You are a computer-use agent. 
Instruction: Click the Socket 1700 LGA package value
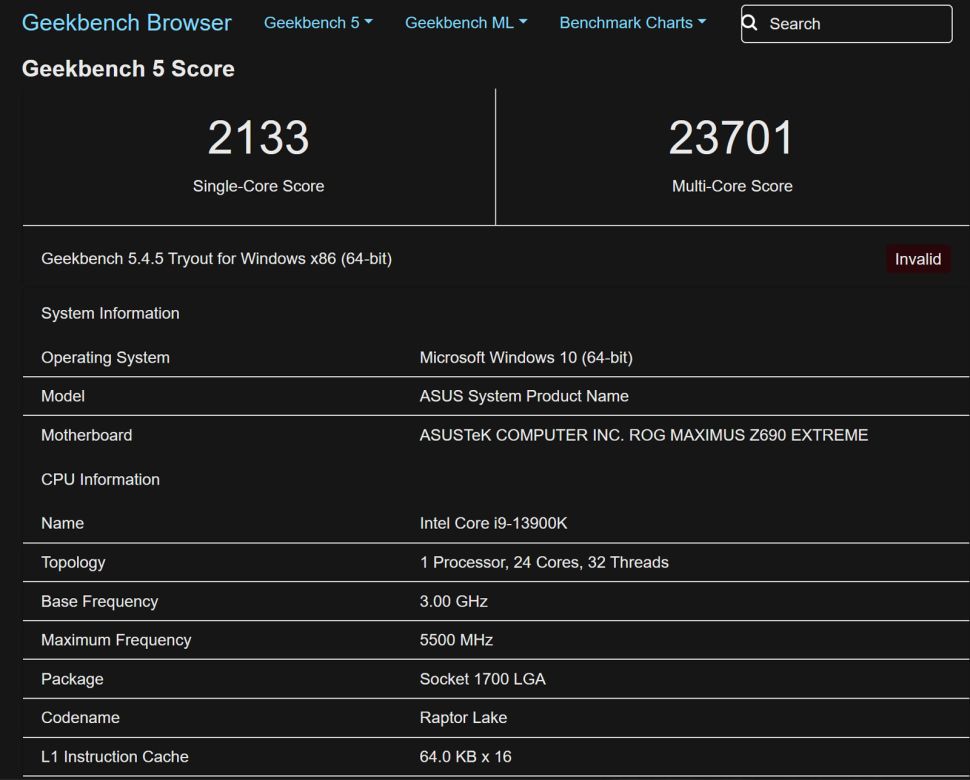[x=482, y=679]
